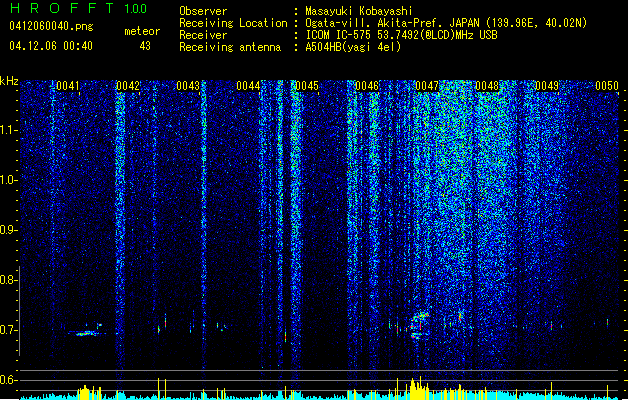Select the Ogata-vill. Akita-Pref. JAPAN location text

(x=446, y=23)
